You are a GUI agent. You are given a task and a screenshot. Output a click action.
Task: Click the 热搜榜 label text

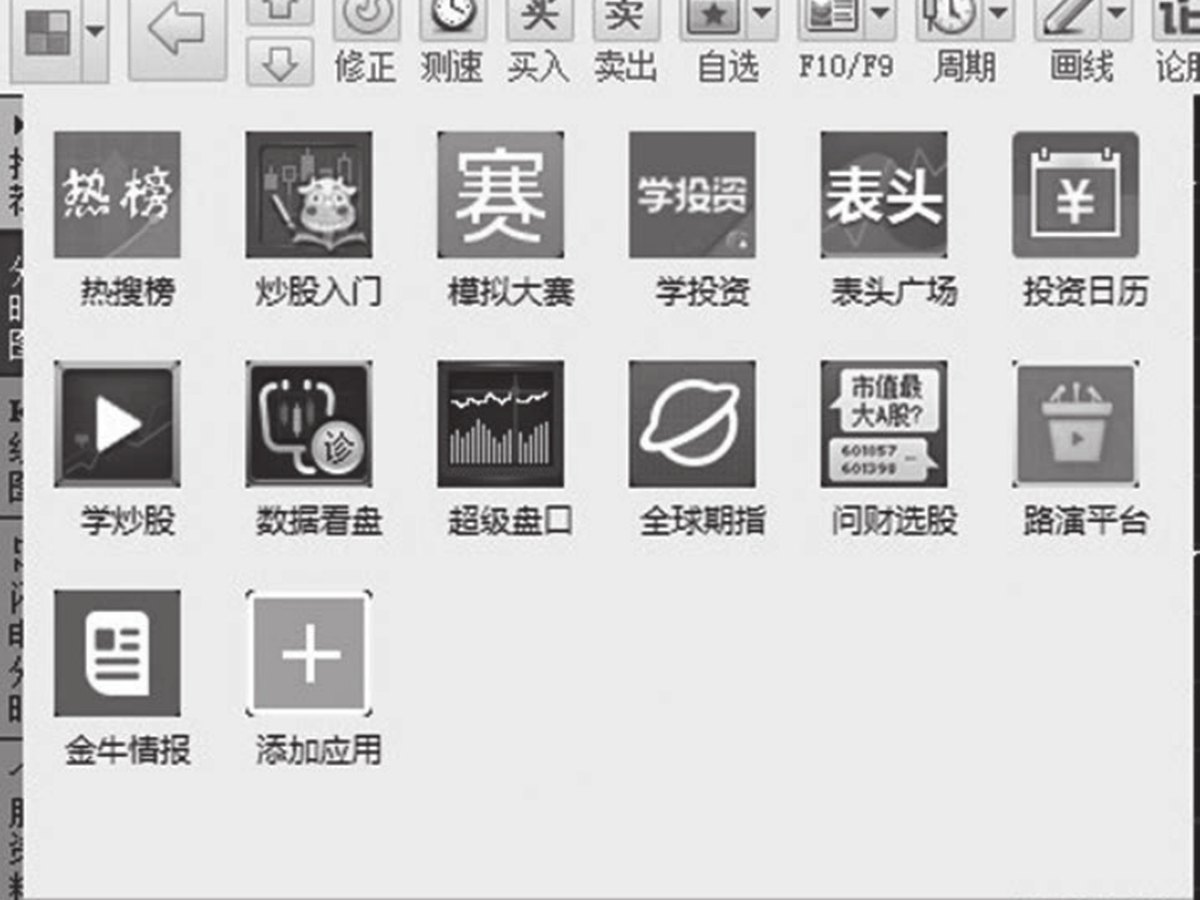[128, 292]
